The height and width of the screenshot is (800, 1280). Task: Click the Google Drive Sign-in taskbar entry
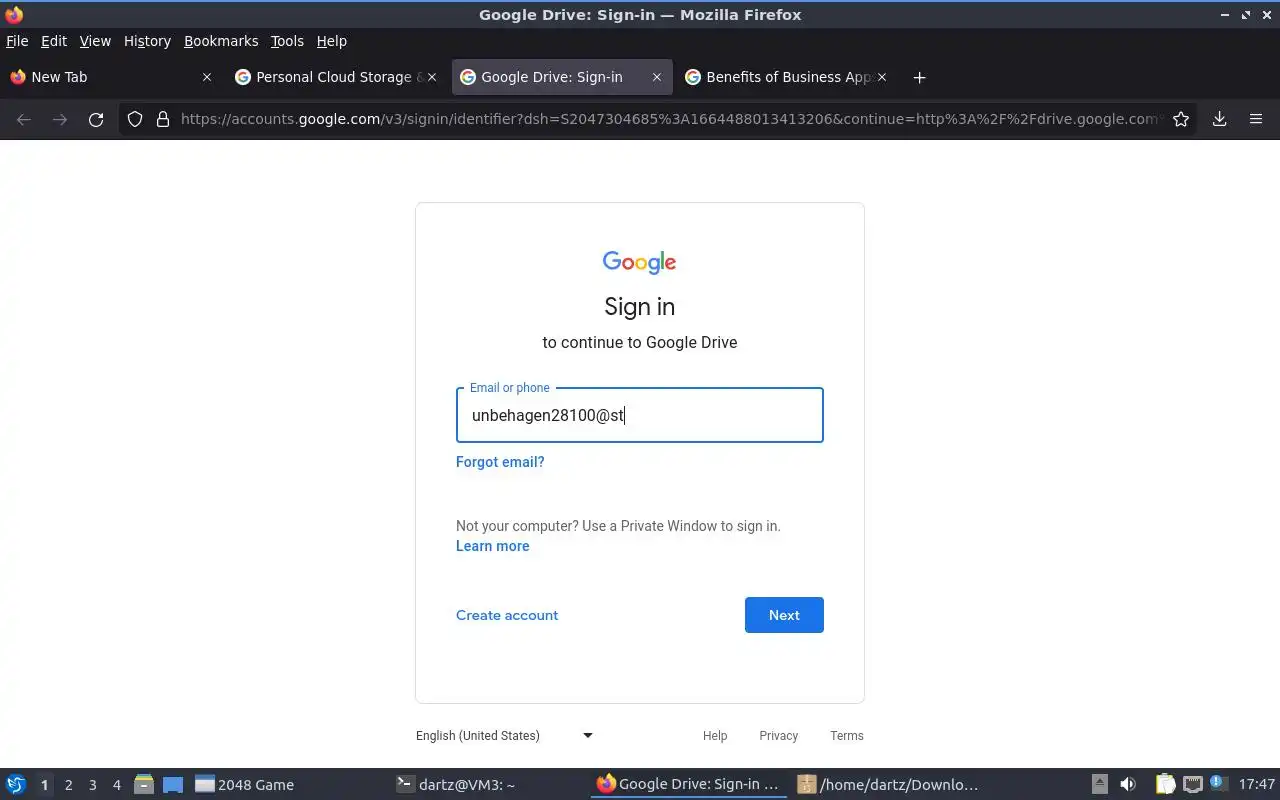click(689, 785)
